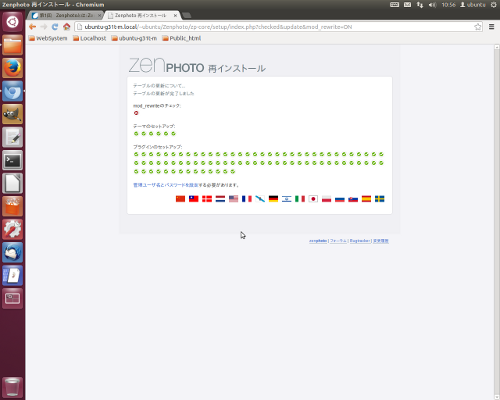Open a new browser tab
Image resolution: width=500 pixels, height=400 pixels.
pos(187,15)
